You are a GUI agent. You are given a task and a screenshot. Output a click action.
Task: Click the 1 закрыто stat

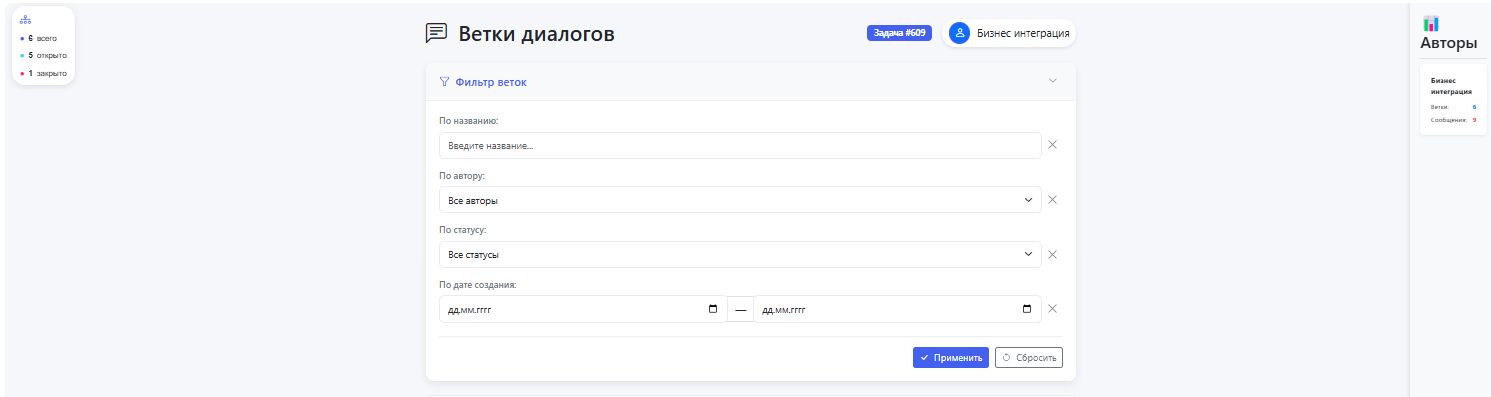click(43, 73)
